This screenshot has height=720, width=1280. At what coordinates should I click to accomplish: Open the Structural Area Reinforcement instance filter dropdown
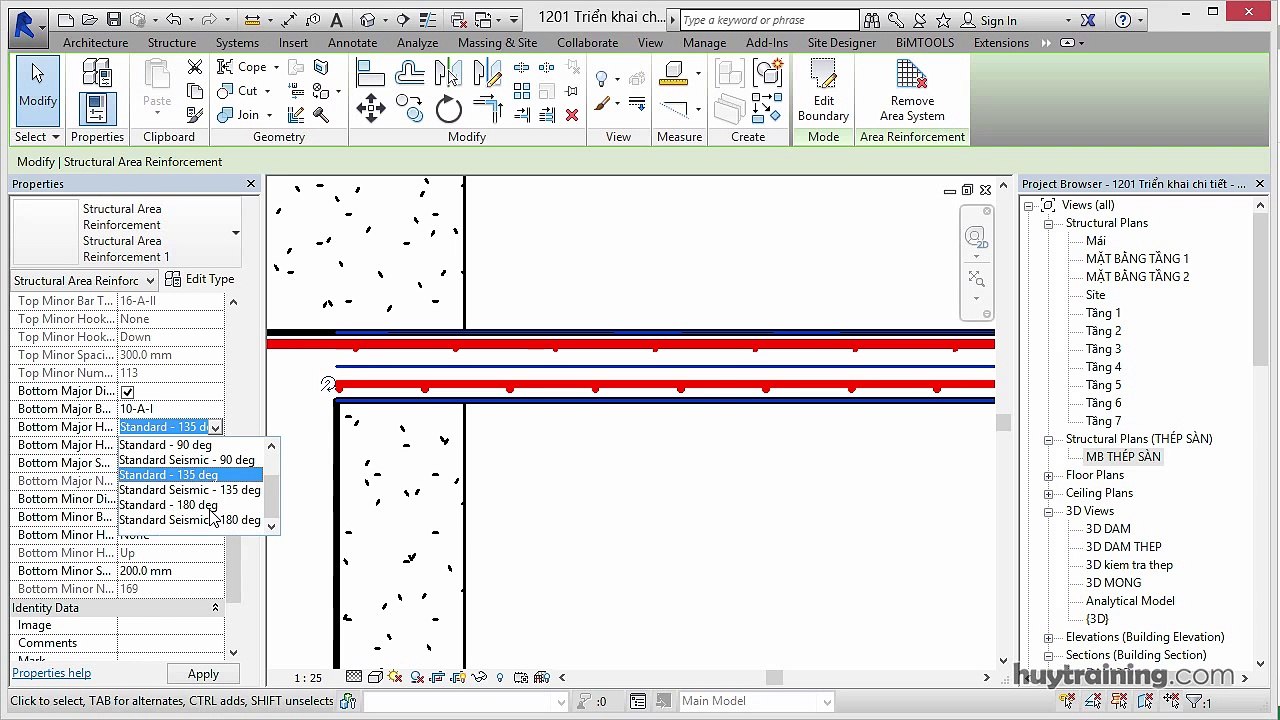click(x=85, y=280)
